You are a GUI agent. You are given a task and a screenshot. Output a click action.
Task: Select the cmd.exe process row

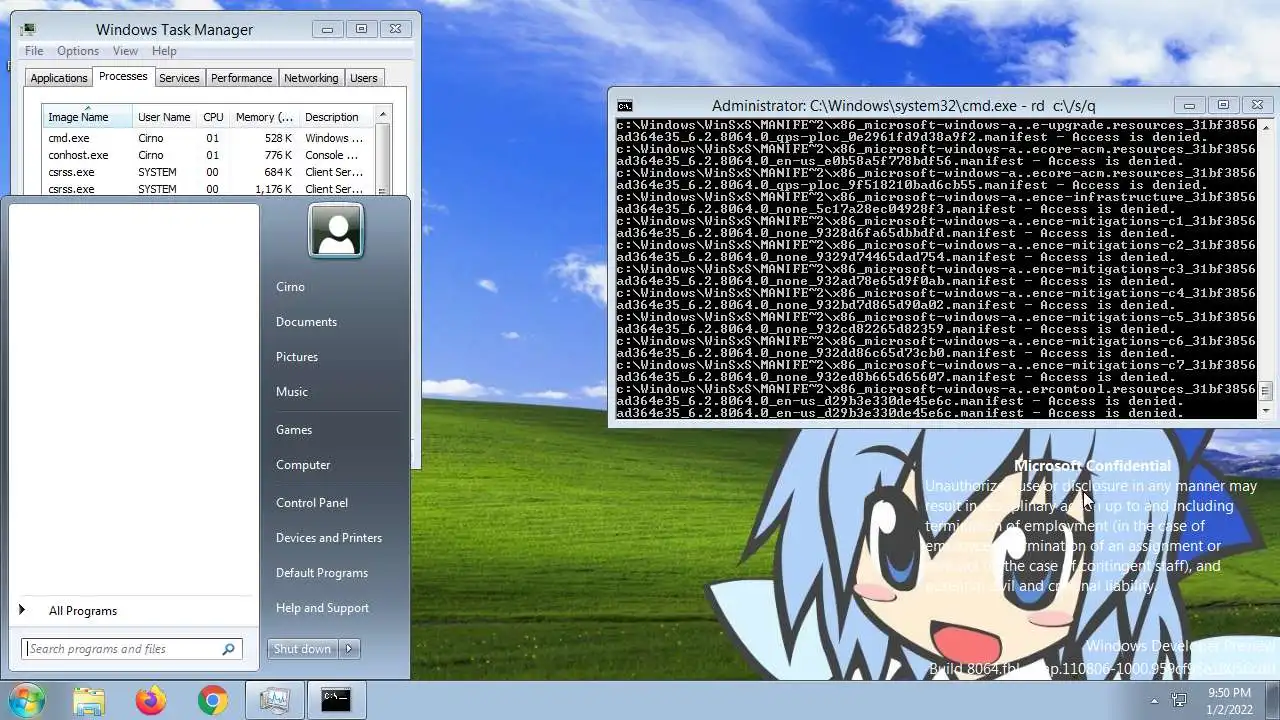pyautogui.click(x=208, y=138)
